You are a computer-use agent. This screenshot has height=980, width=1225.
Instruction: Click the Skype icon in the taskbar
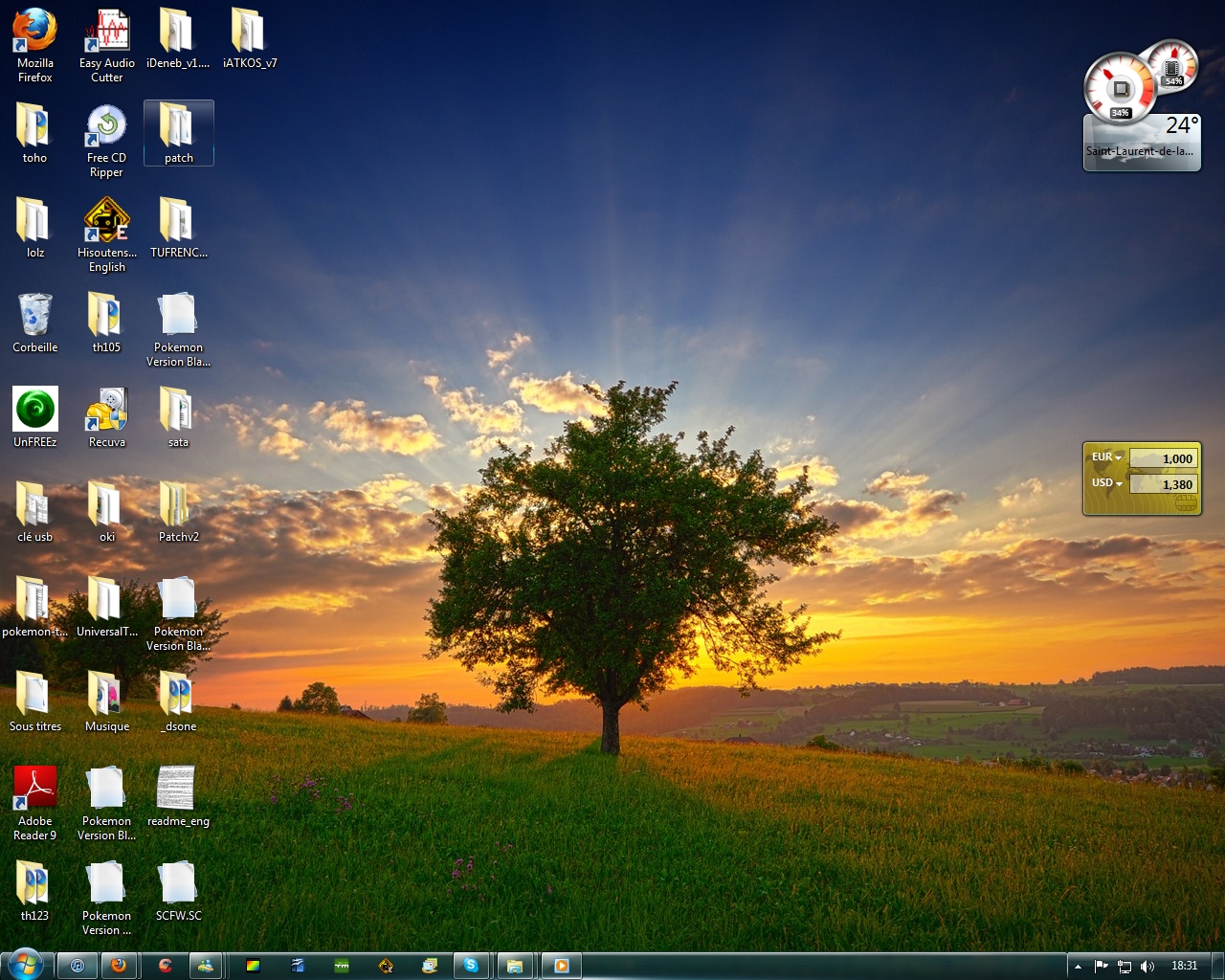471,966
